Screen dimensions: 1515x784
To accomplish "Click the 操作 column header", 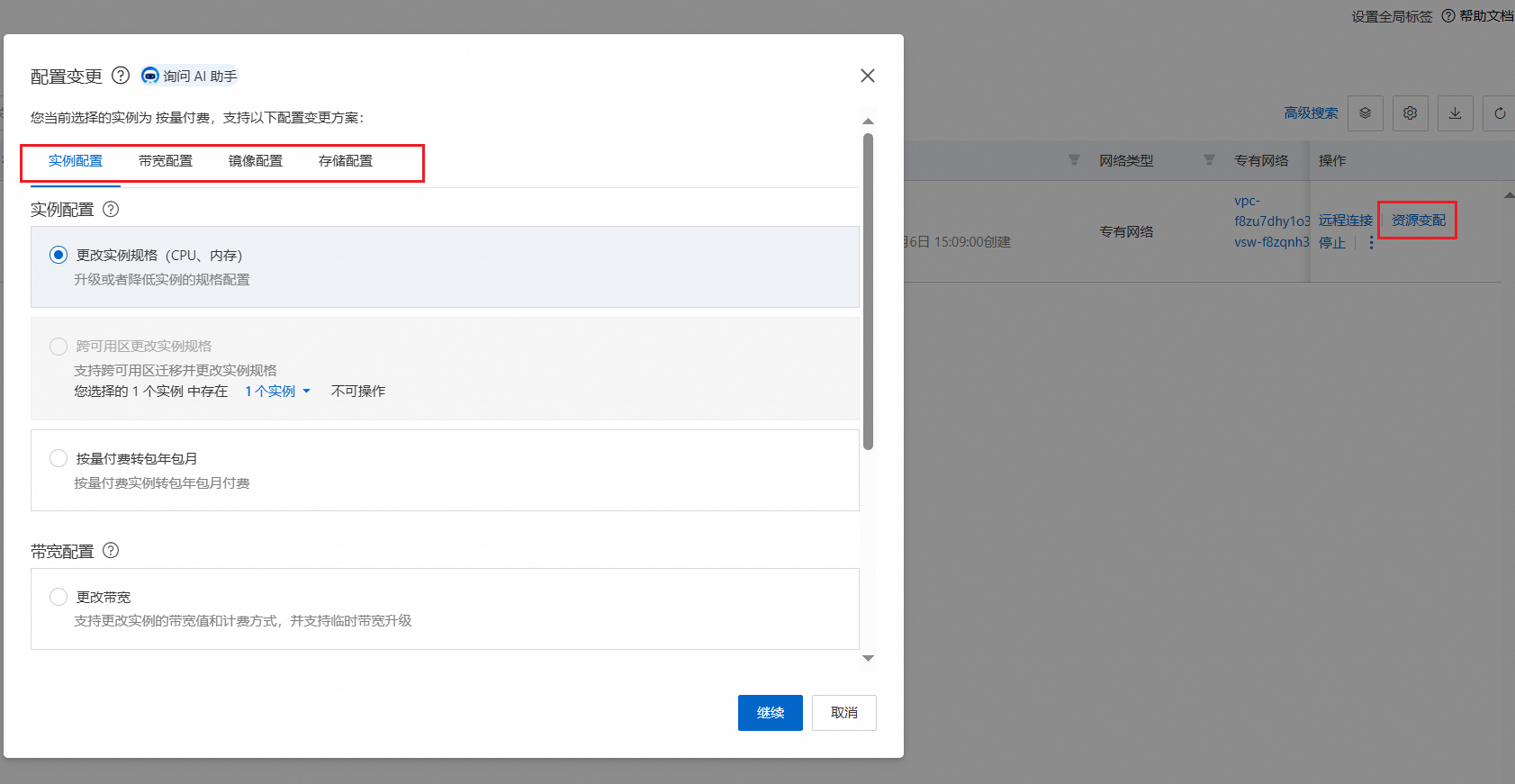I will 1332,161.
